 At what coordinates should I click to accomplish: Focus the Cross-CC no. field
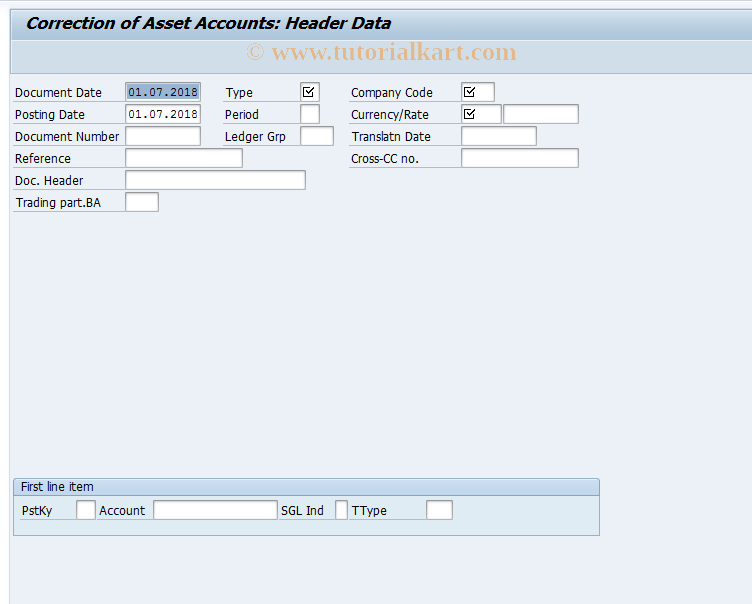pos(520,158)
